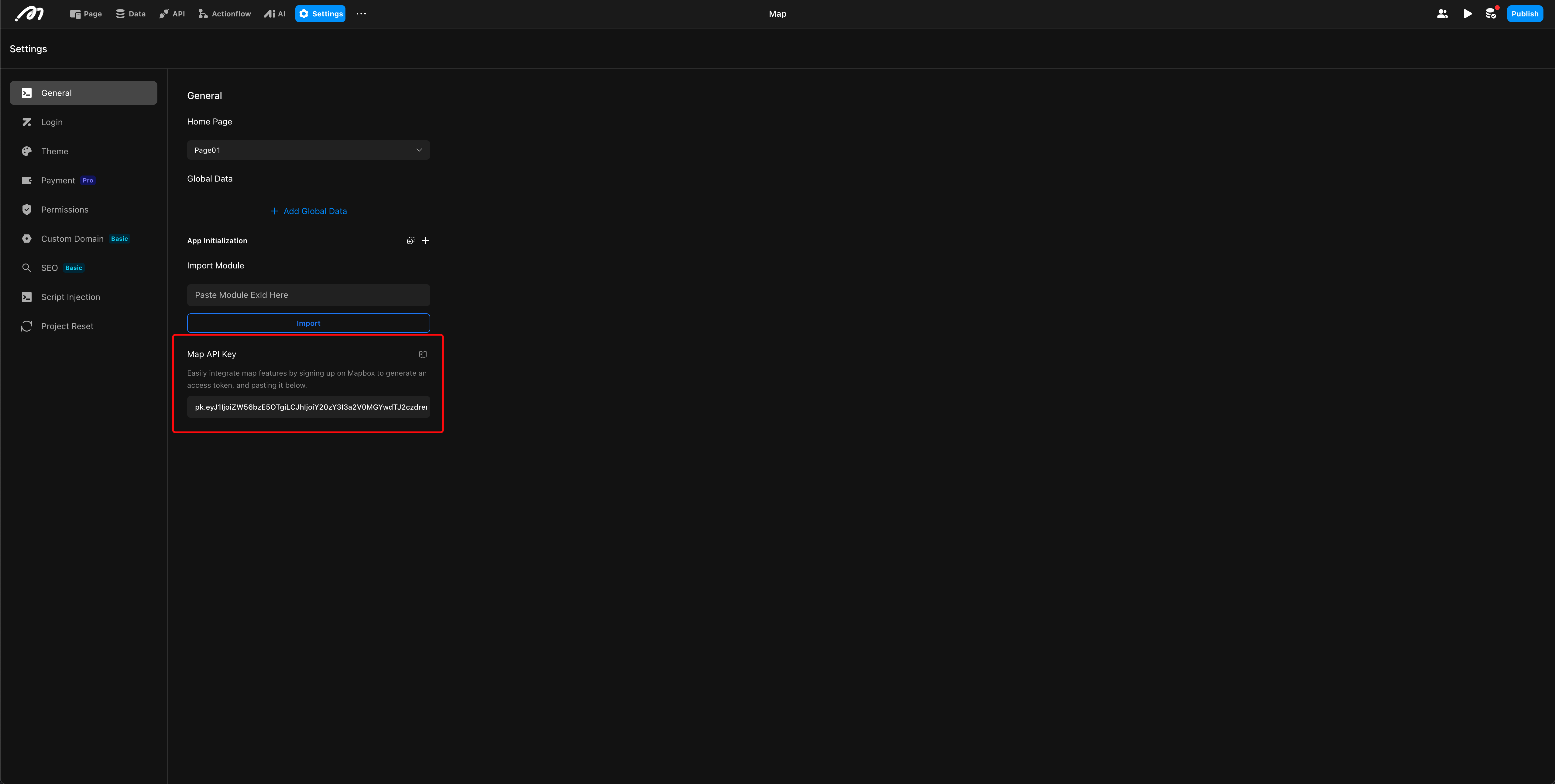Open the Theme settings section

tap(83, 152)
